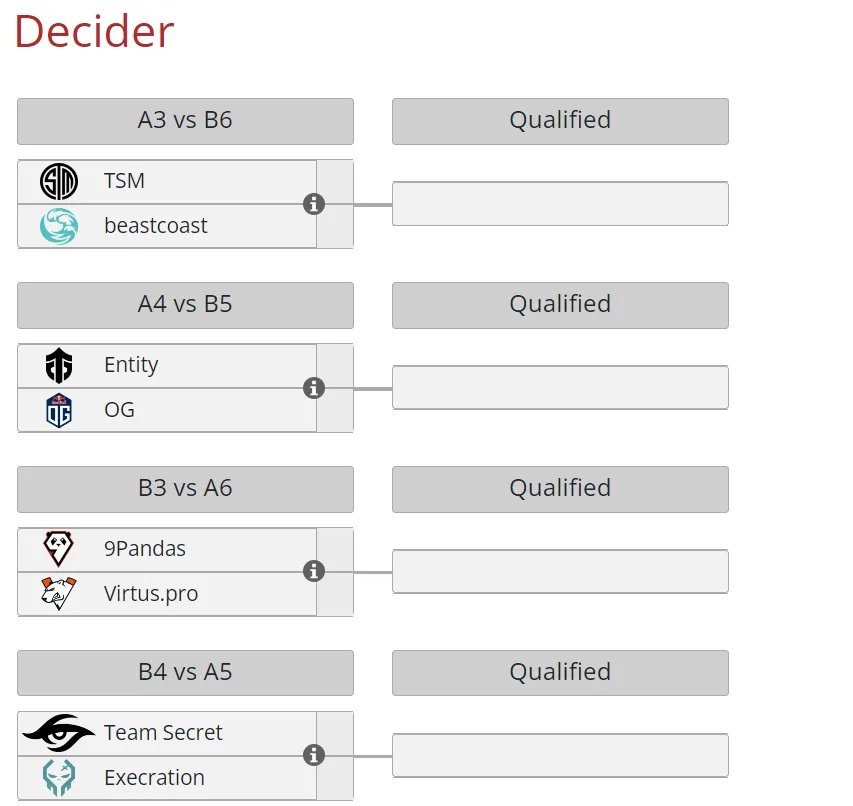Open match info for TSM vs beastcoast
The width and height of the screenshot is (853, 806).
[x=314, y=204]
